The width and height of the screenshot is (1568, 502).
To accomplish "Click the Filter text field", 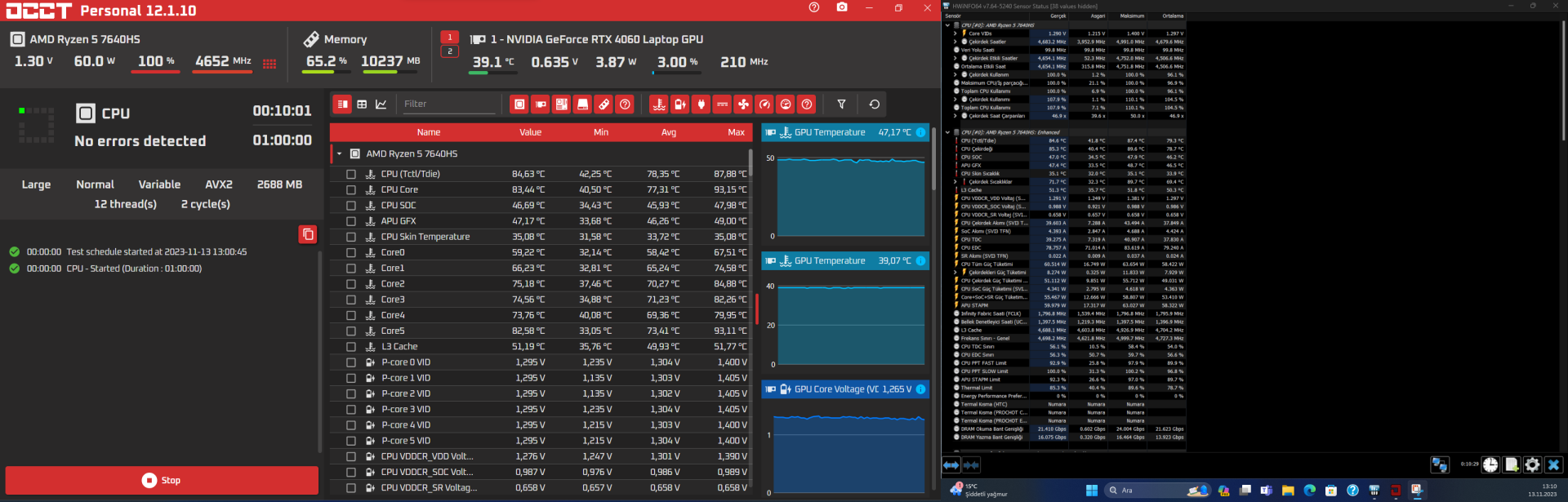I will [449, 104].
